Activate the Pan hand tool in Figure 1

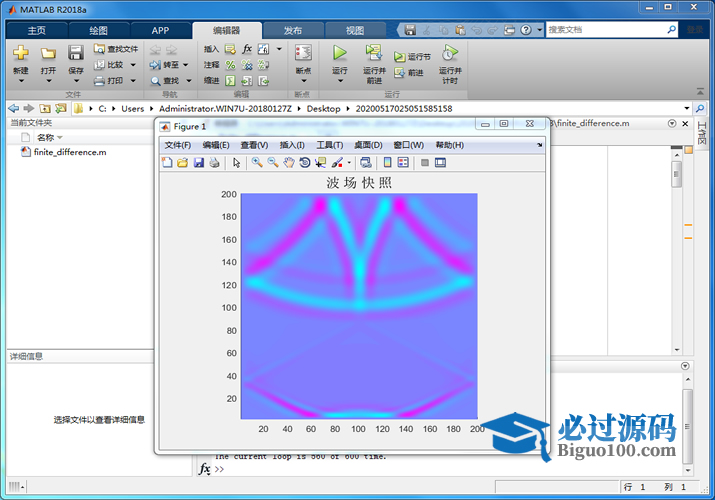(x=289, y=162)
